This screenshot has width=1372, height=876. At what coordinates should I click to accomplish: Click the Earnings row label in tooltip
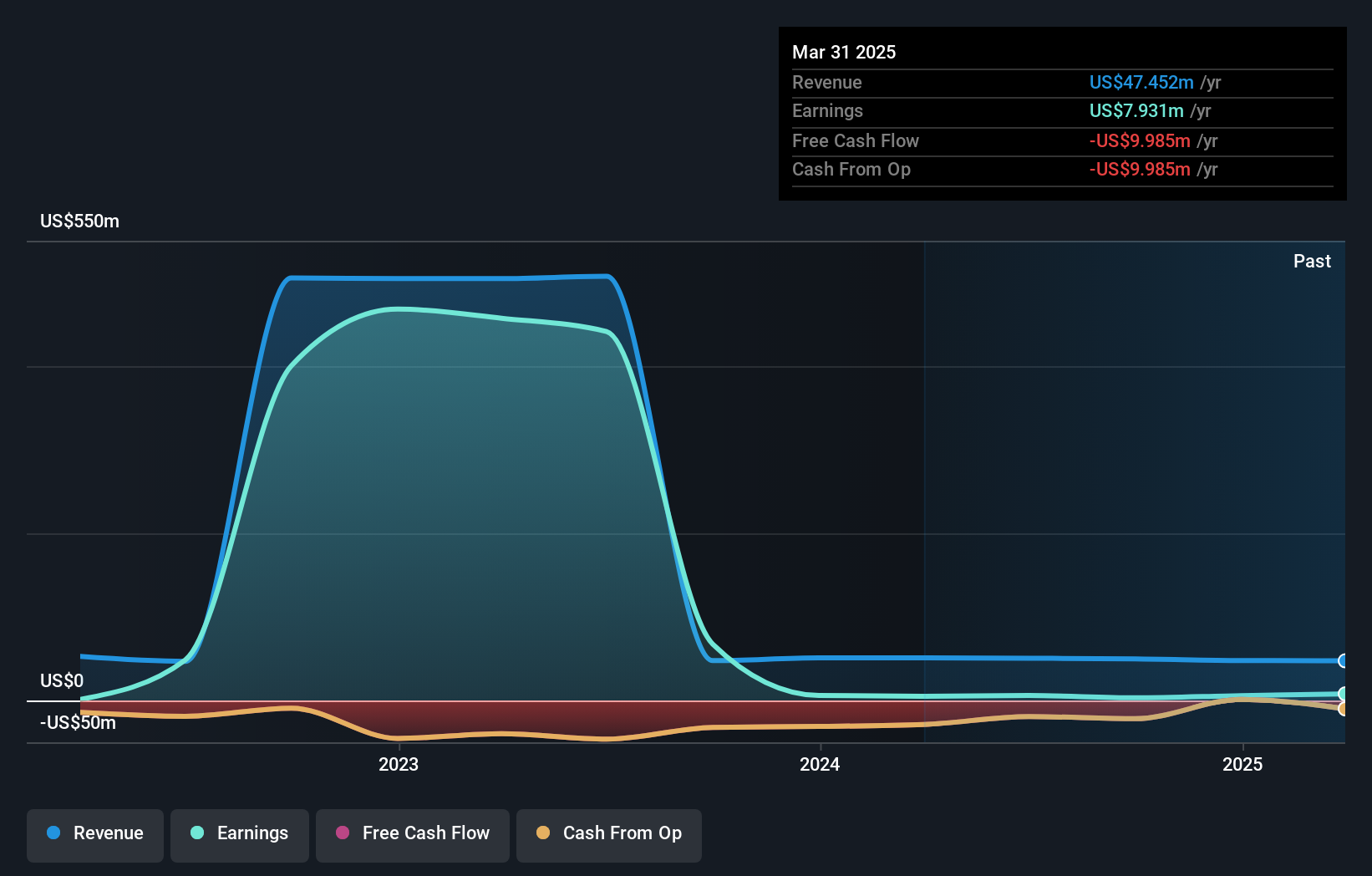[x=827, y=110]
